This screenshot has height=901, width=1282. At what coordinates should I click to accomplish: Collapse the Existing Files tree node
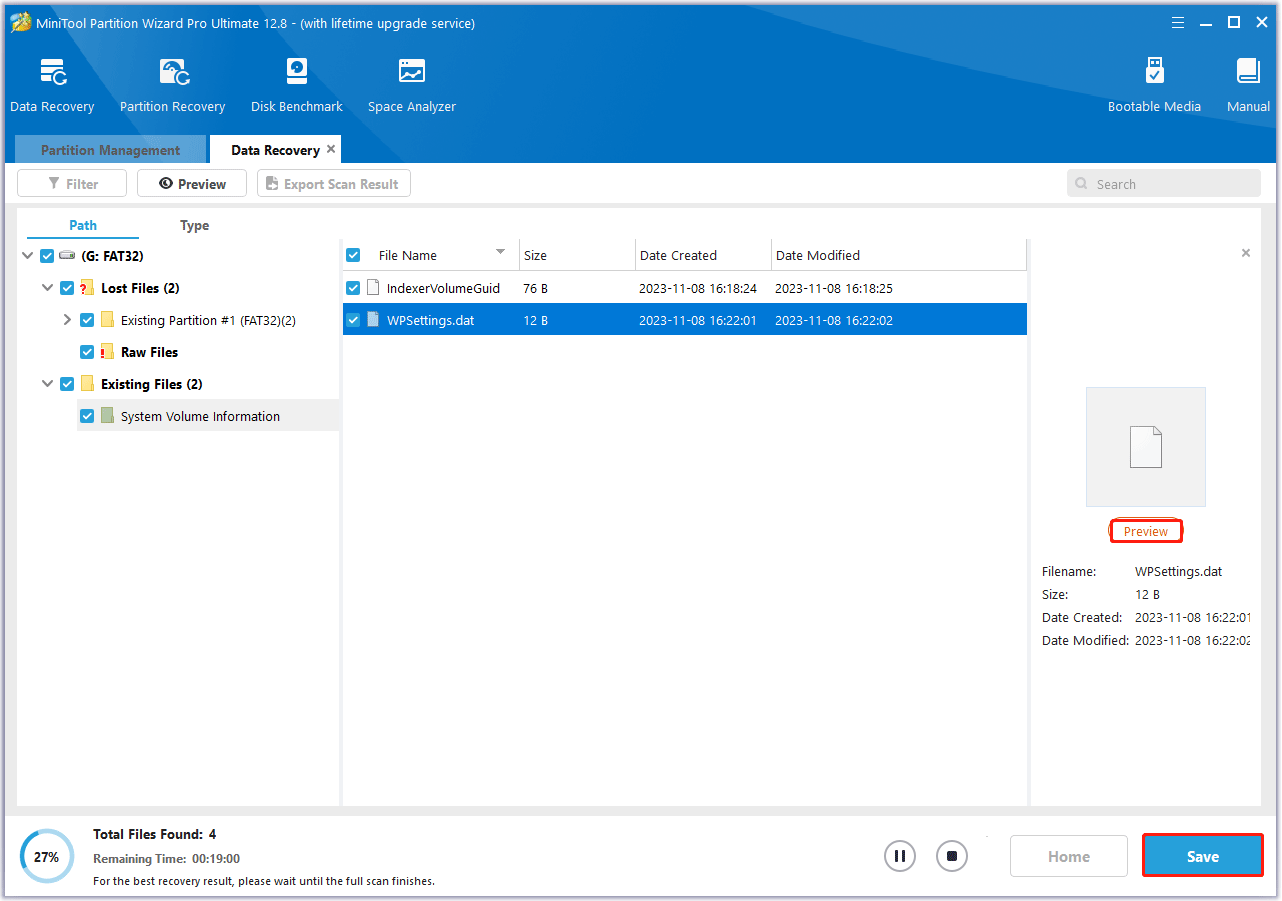47,384
